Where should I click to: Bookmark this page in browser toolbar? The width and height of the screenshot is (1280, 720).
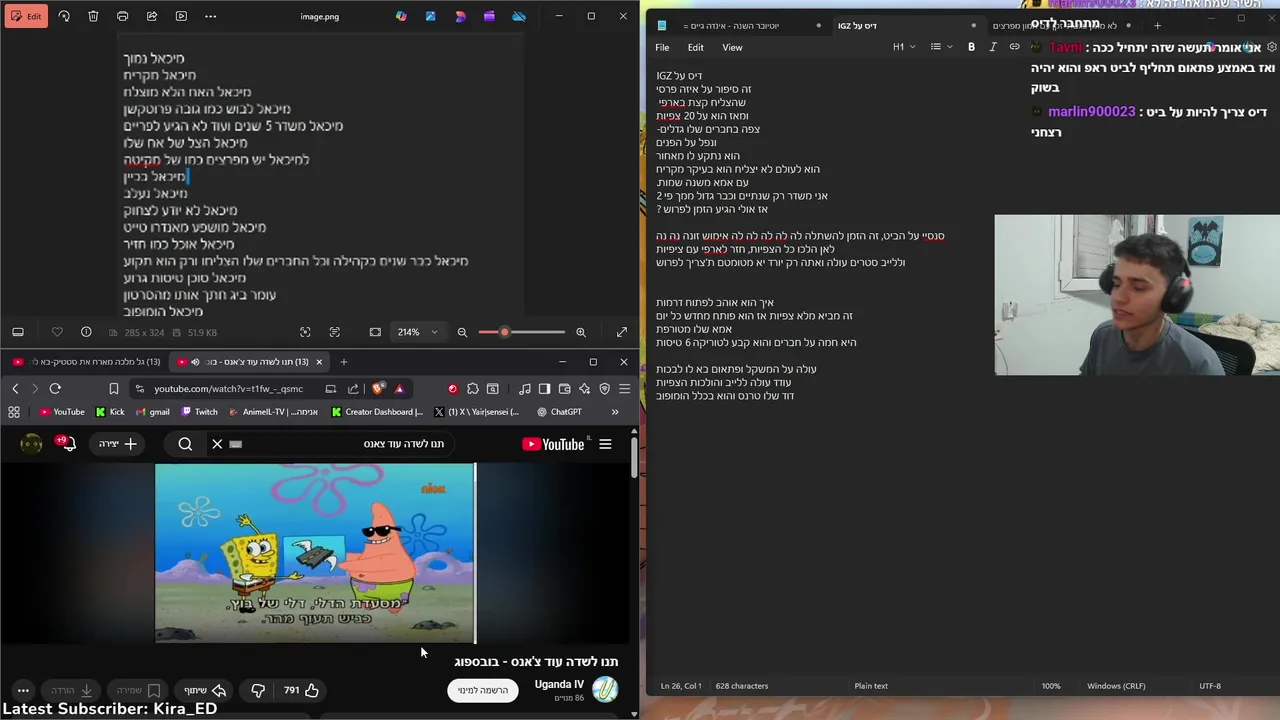coord(114,389)
